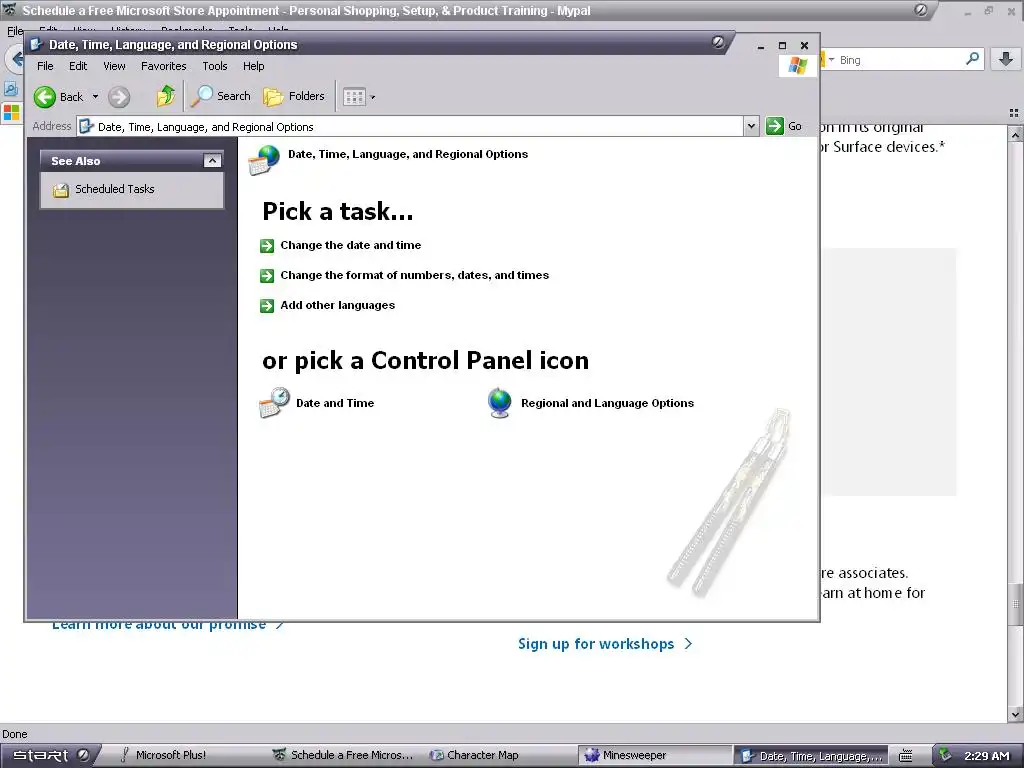Open Scheduled Tasks link

pos(114,189)
